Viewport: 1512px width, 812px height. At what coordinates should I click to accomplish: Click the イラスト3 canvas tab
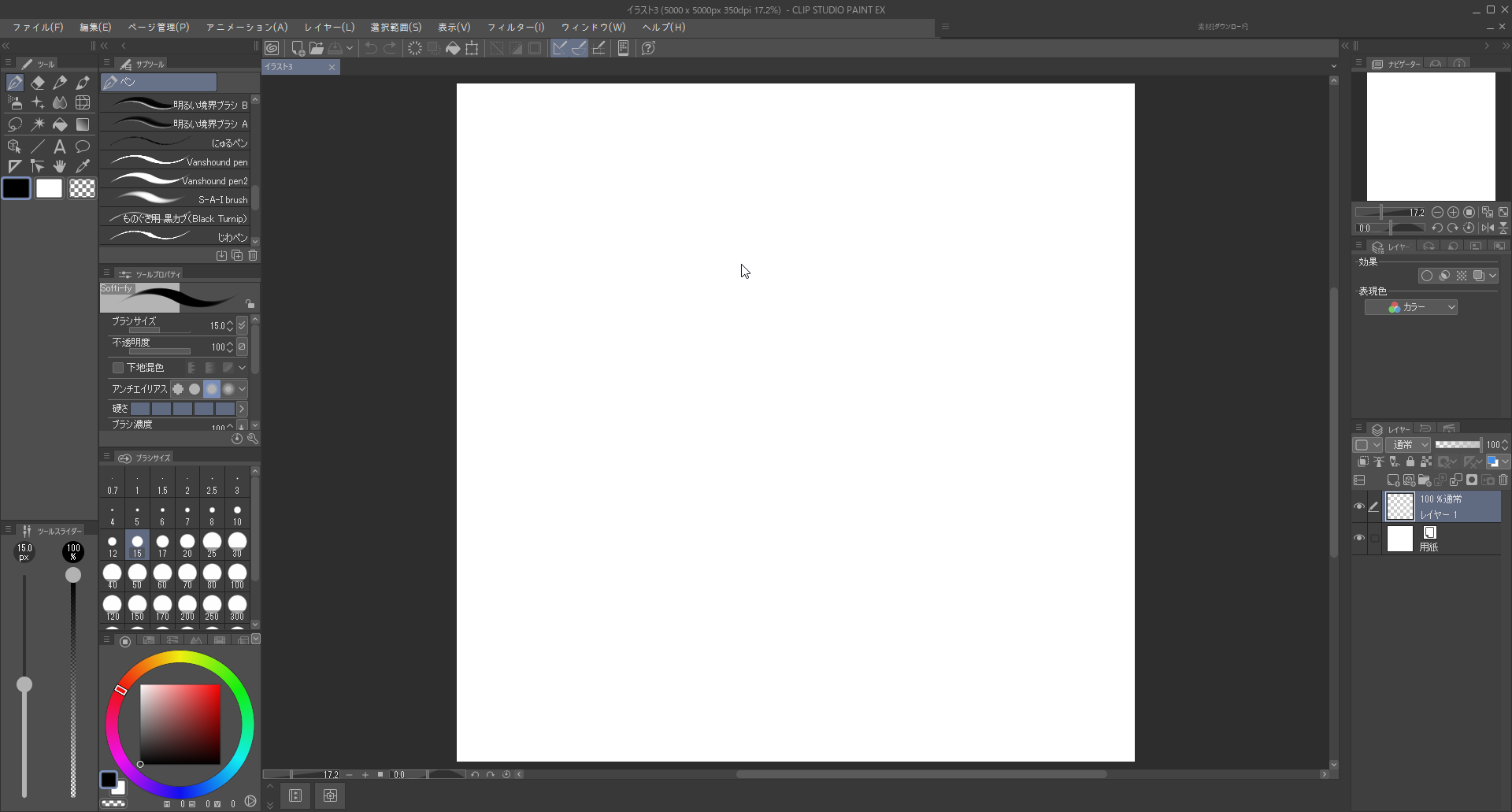point(293,67)
